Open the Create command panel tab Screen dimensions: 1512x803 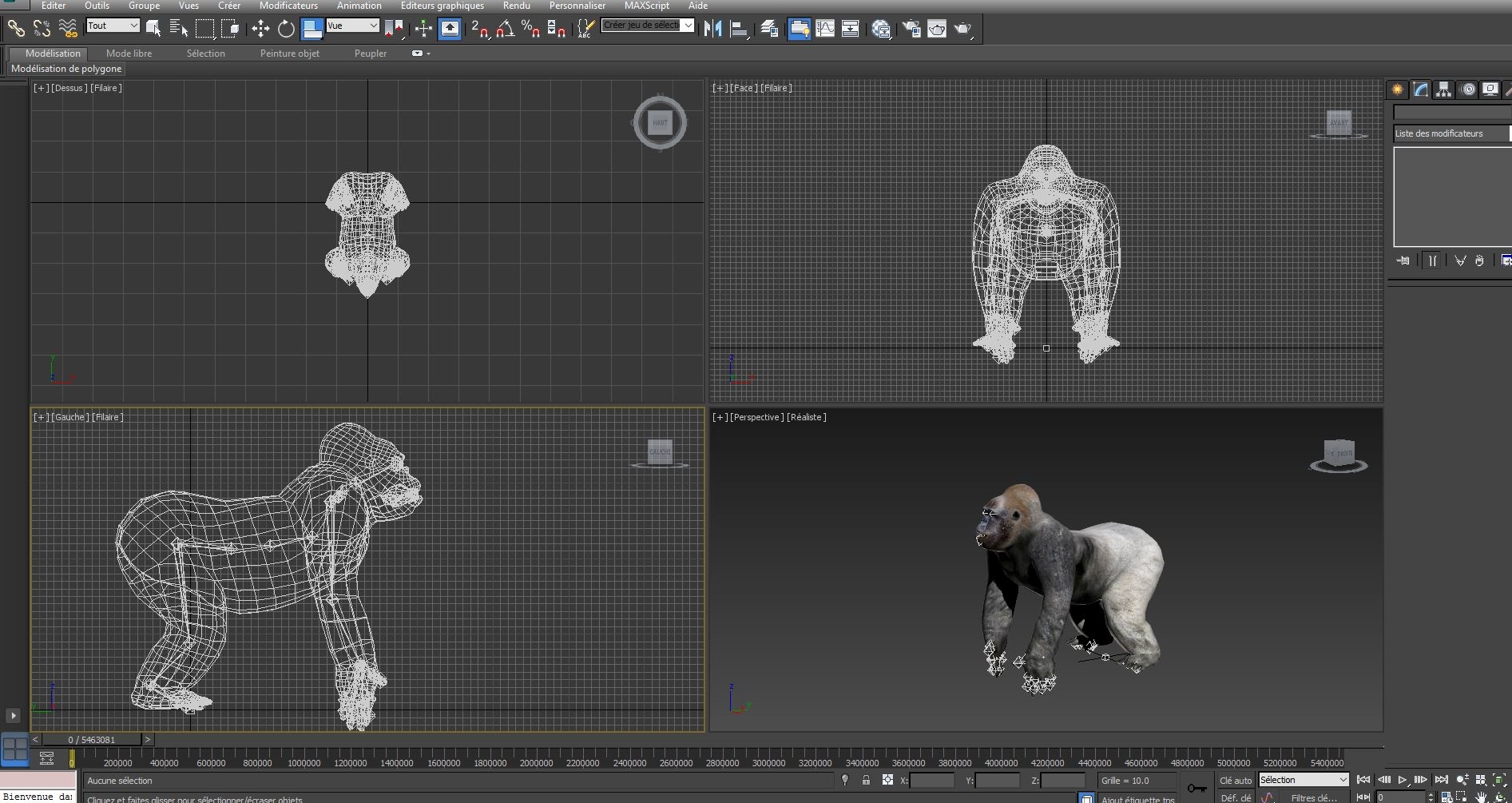[x=1397, y=89]
